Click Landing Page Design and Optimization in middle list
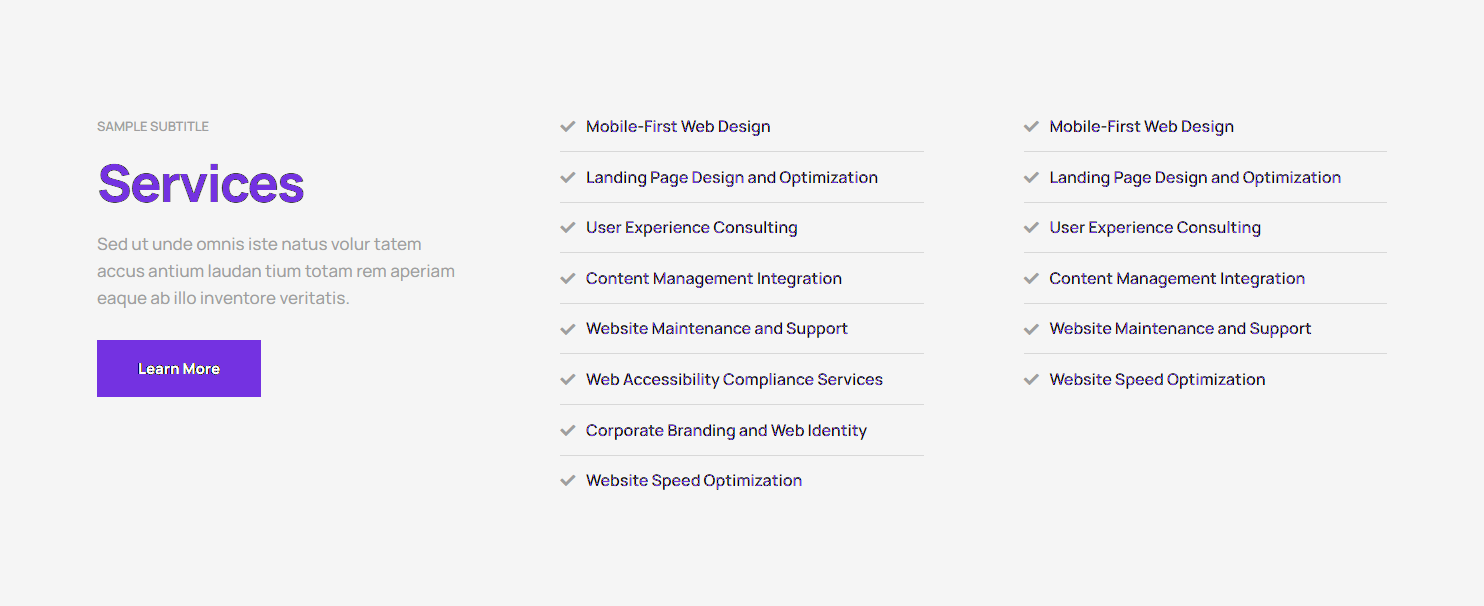The width and height of the screenshot is (1484, 606). [x=731, y=178]
